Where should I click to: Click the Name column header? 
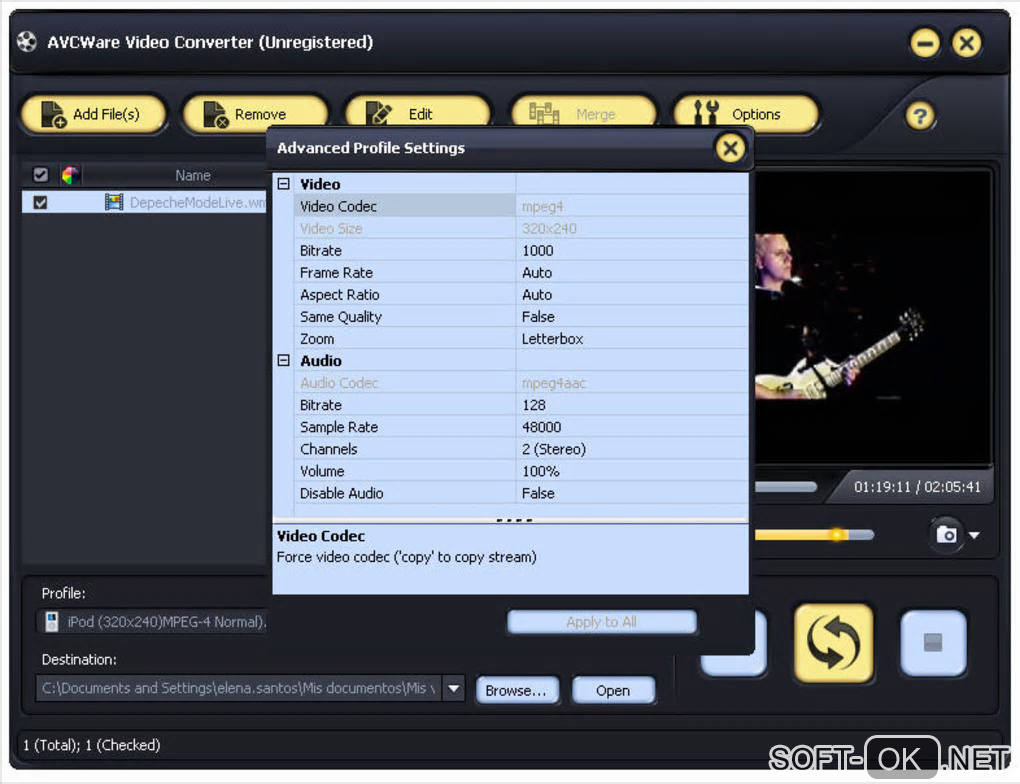193,175
